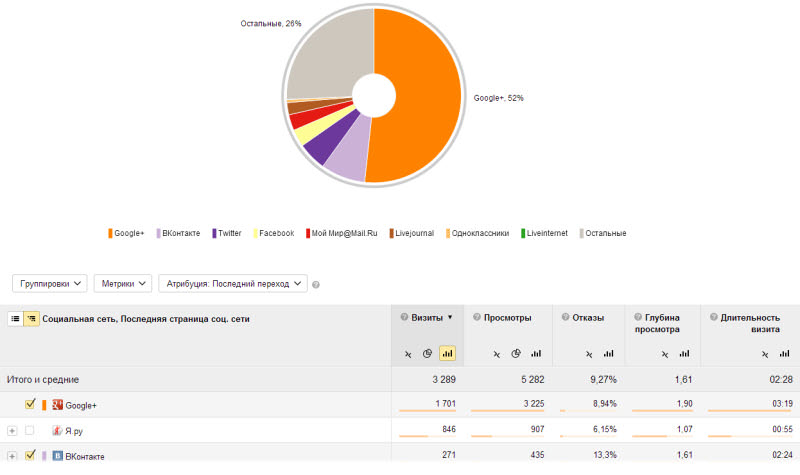800x475 pixels.
Task: Open the Группировки dropdown
Action: pyautogui.click(x=49, y=284)
